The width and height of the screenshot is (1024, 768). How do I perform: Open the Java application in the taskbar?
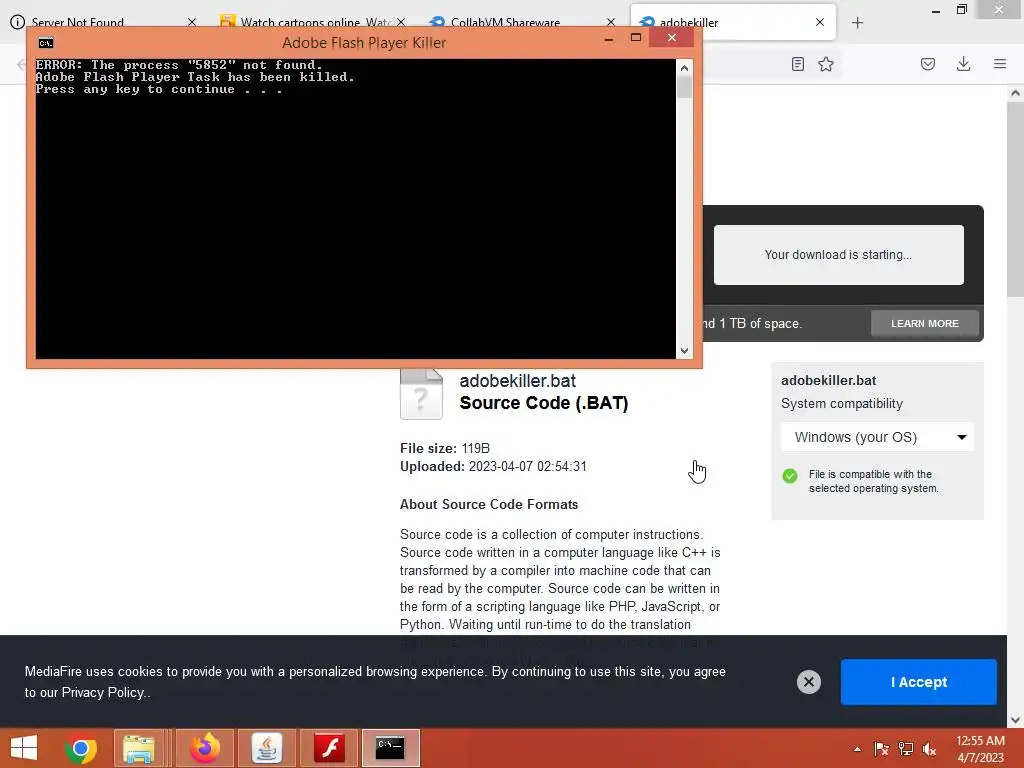[266, 748]
